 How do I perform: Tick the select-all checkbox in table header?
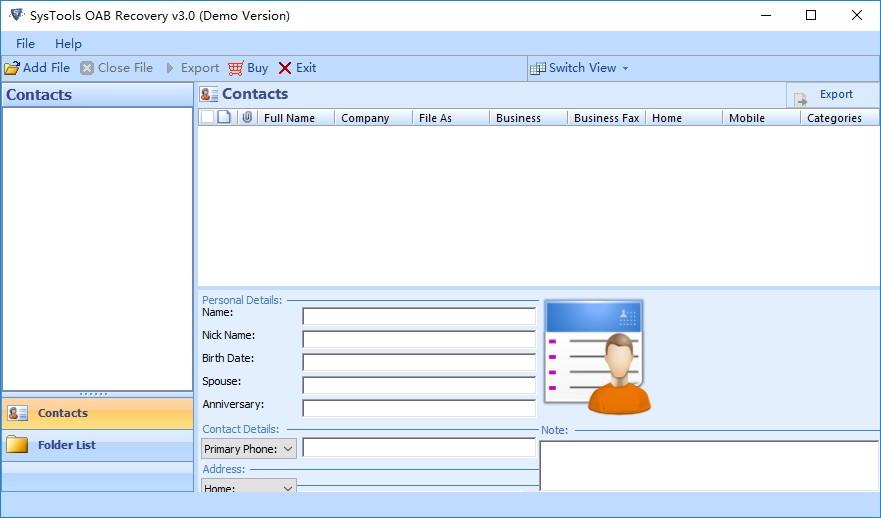(x=207, y=117)
